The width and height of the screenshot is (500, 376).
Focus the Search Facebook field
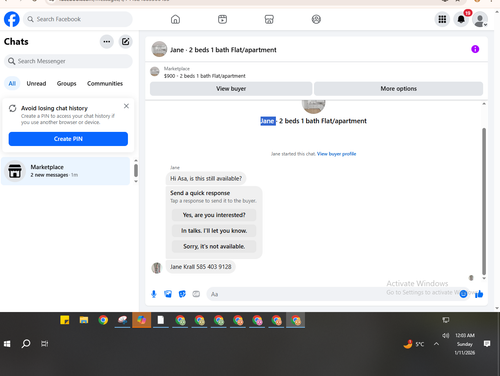(78, 19)
